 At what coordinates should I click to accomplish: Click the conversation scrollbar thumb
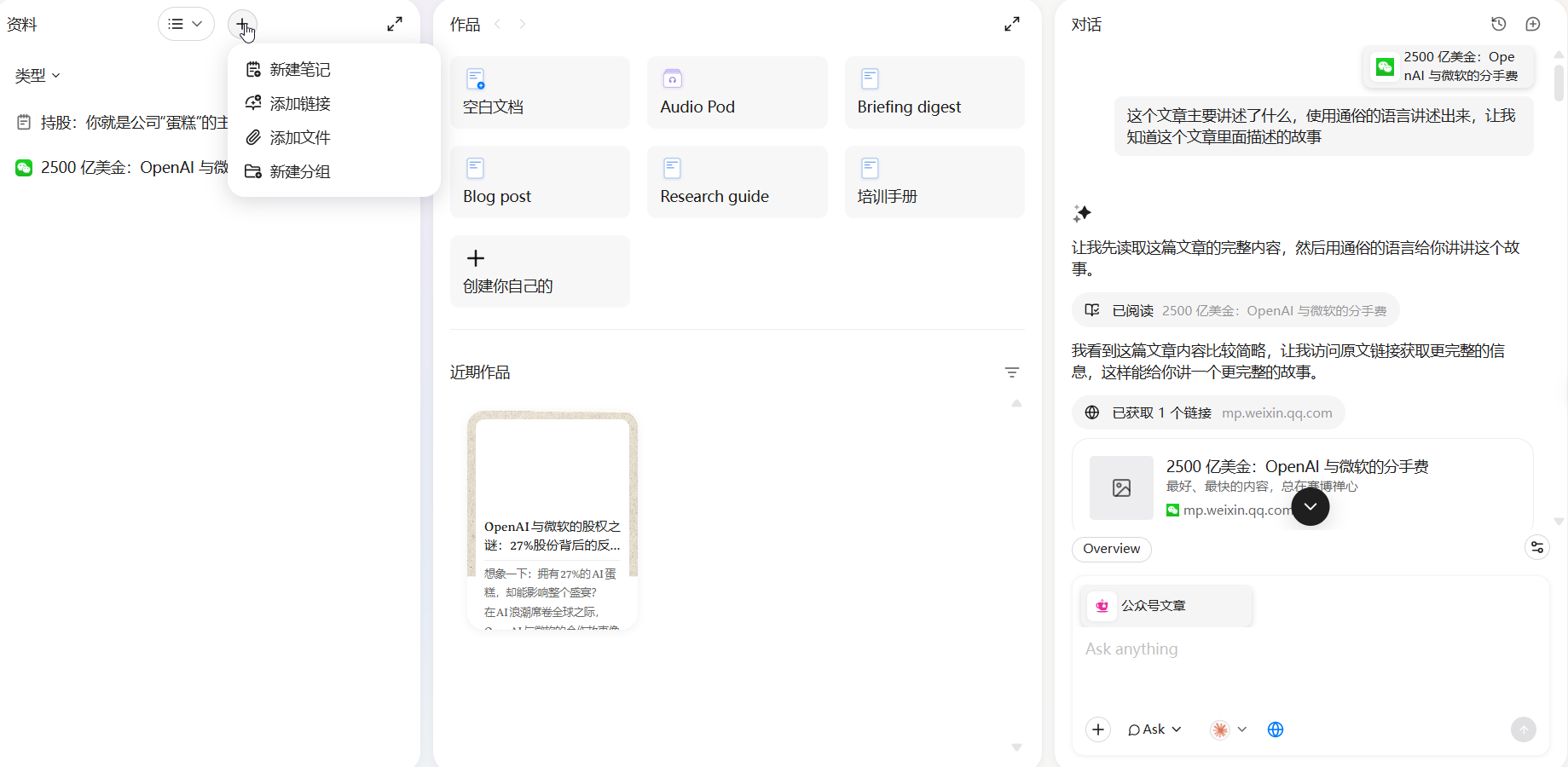point(1559,84)
